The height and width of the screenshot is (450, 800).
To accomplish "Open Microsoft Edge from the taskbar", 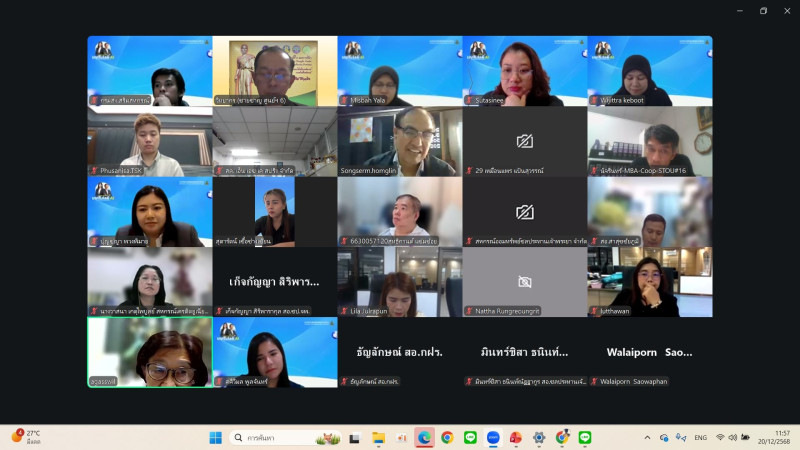I will click(x=424, y=437).
